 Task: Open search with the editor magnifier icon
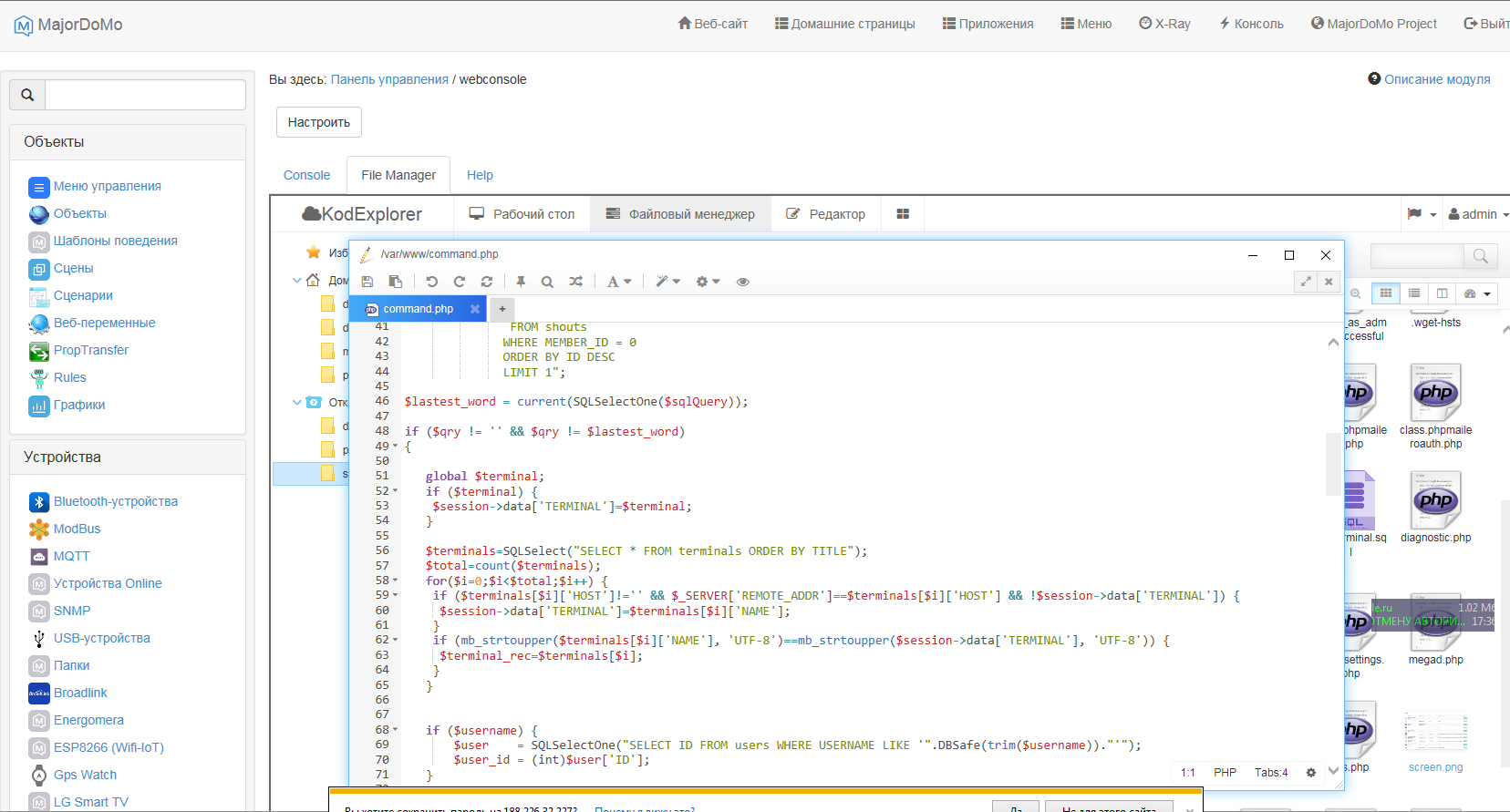pos(547,282)
